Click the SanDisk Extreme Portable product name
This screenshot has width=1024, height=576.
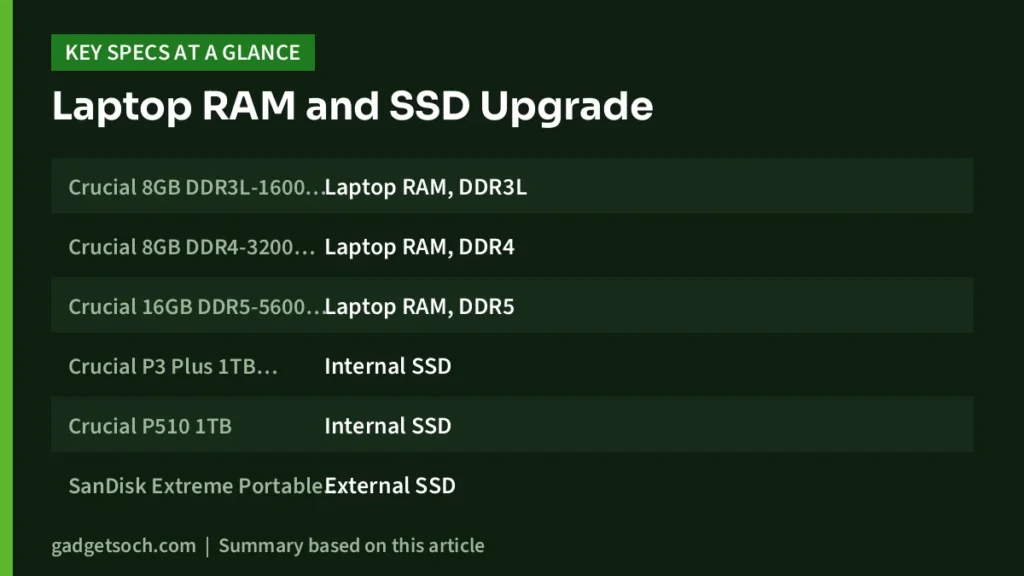click(x=196, y=486)
